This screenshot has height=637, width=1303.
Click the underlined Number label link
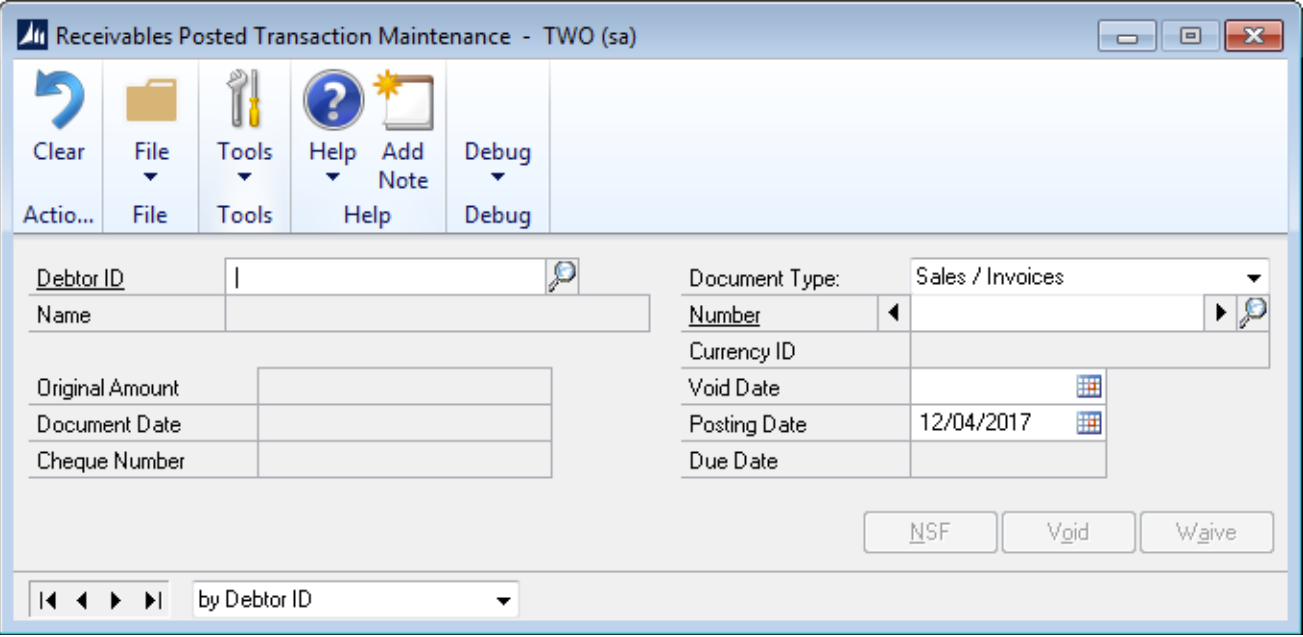[x=724, y=315]
